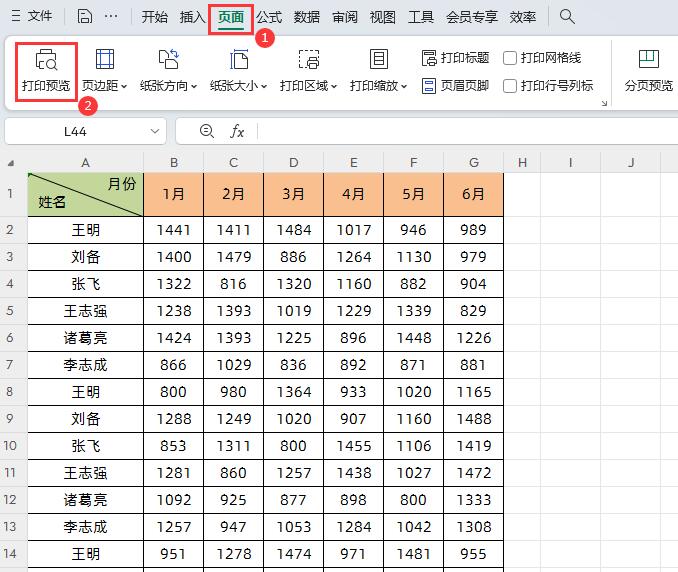678x572 pixels.
Task: Click the Print Area (打印区域) icon
Action: tap(308, 60)
